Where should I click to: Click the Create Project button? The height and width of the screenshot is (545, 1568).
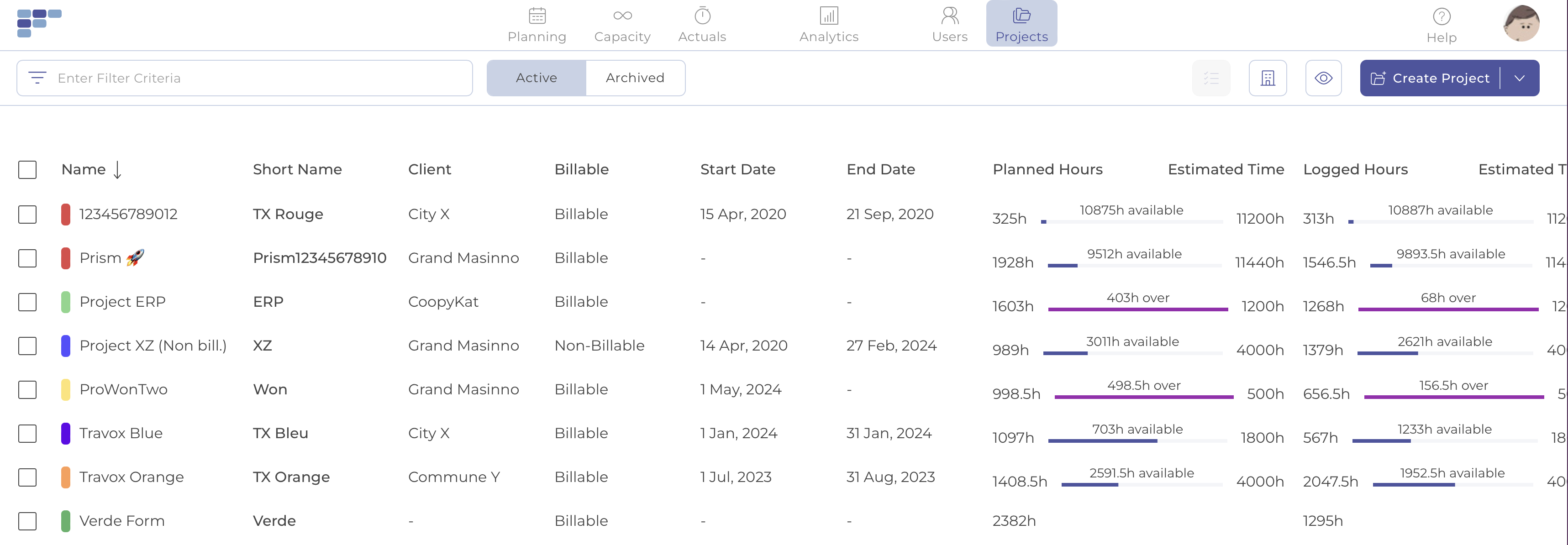point(1430,79)
